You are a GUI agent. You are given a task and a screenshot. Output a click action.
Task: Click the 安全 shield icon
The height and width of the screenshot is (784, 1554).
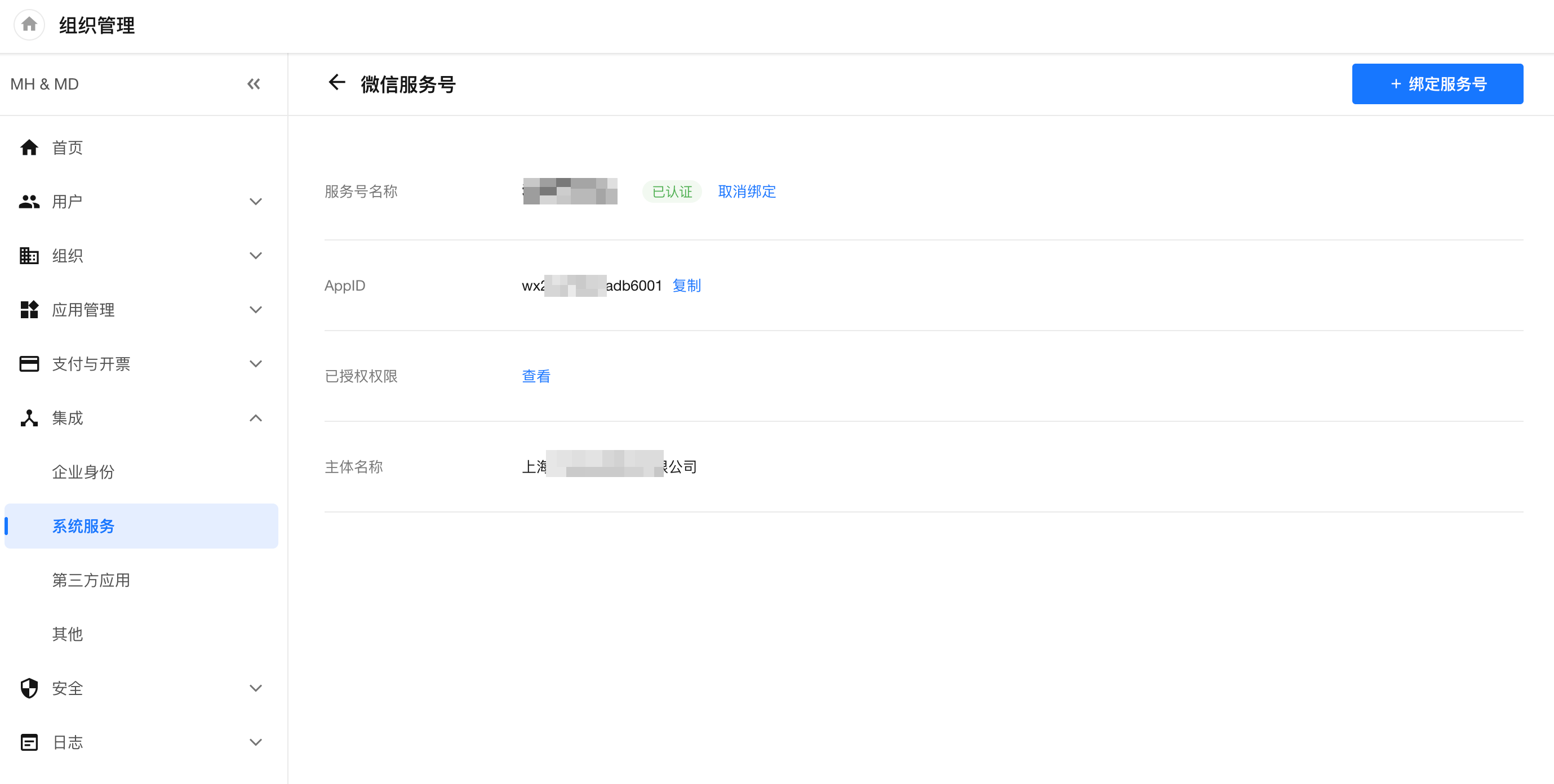(x=29, y=688)
